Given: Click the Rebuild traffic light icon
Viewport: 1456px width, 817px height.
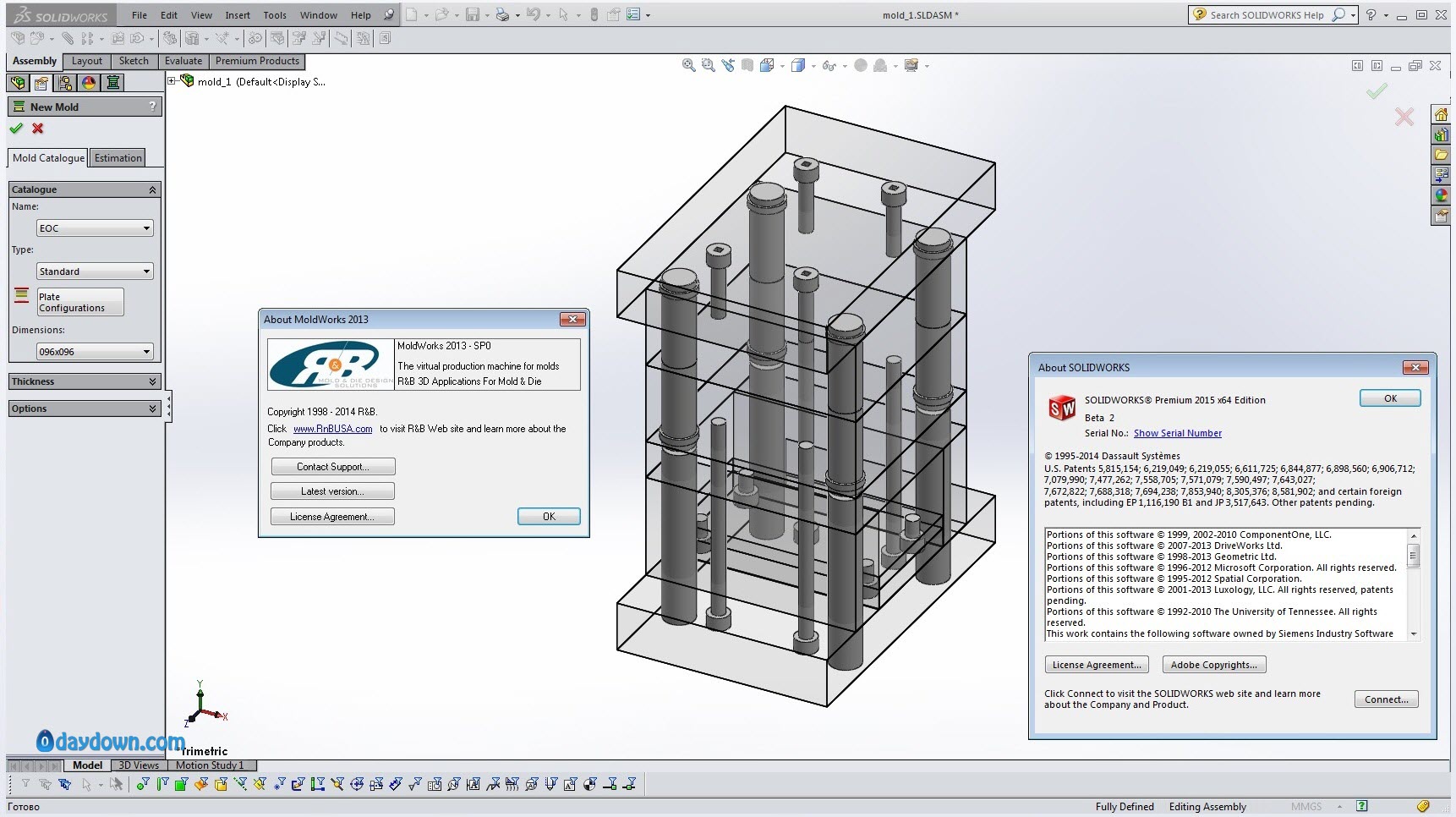Looking at the screenshot, I should pyautogui.click(x=594, y=14).
